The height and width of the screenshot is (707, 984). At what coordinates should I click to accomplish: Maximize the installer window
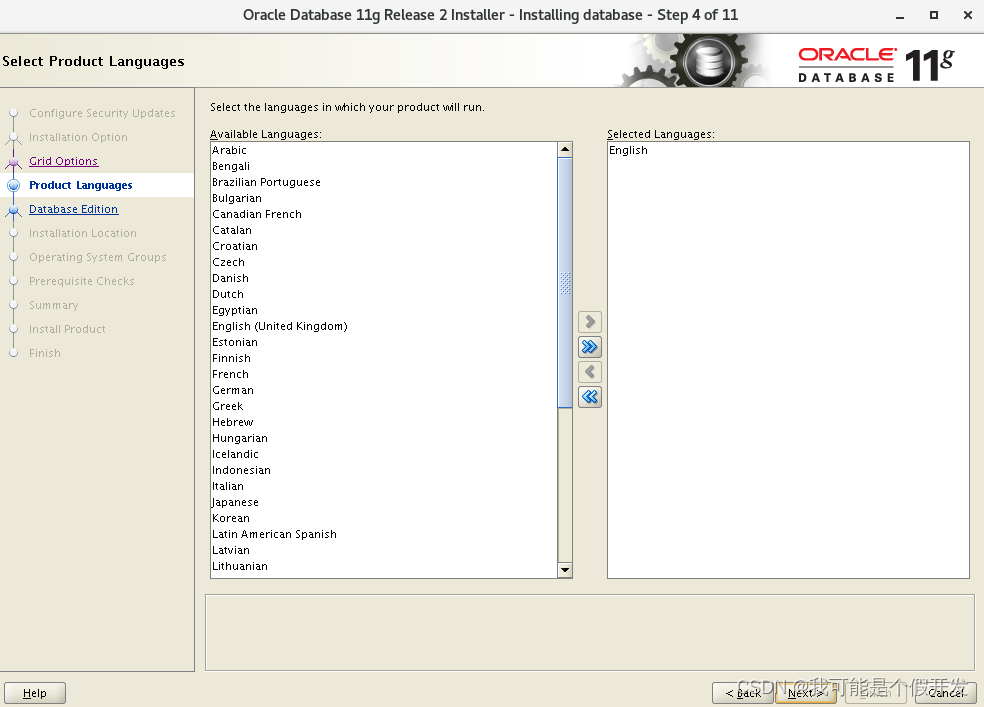point(934,15)
